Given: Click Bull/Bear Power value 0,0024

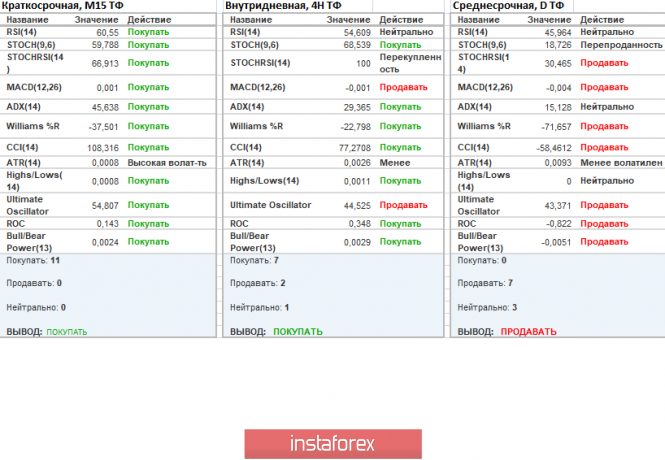Looking at the screenshot, I should point(105,242).
